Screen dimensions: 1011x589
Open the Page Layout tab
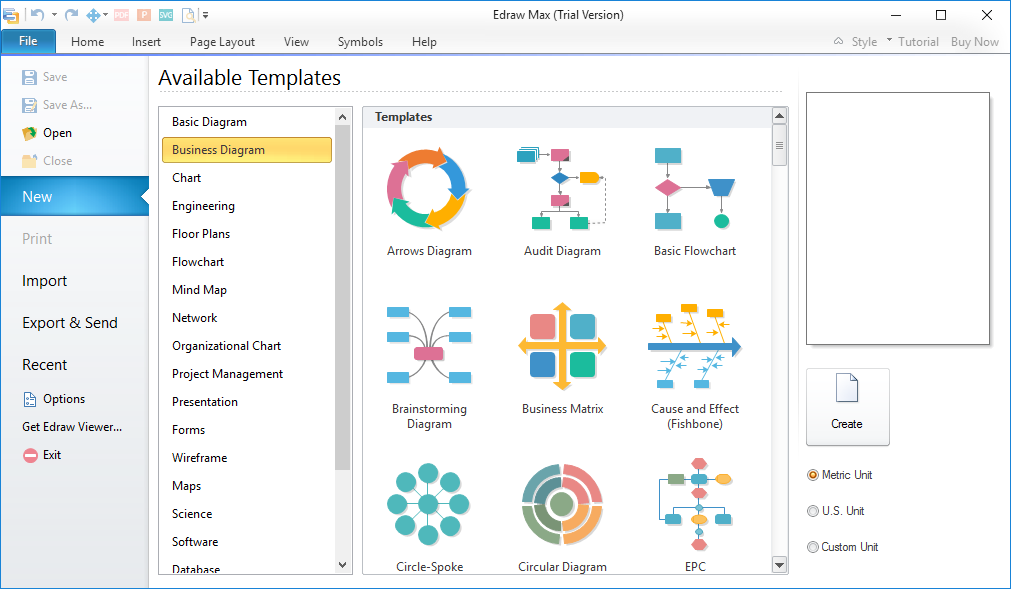coord(222,42)
